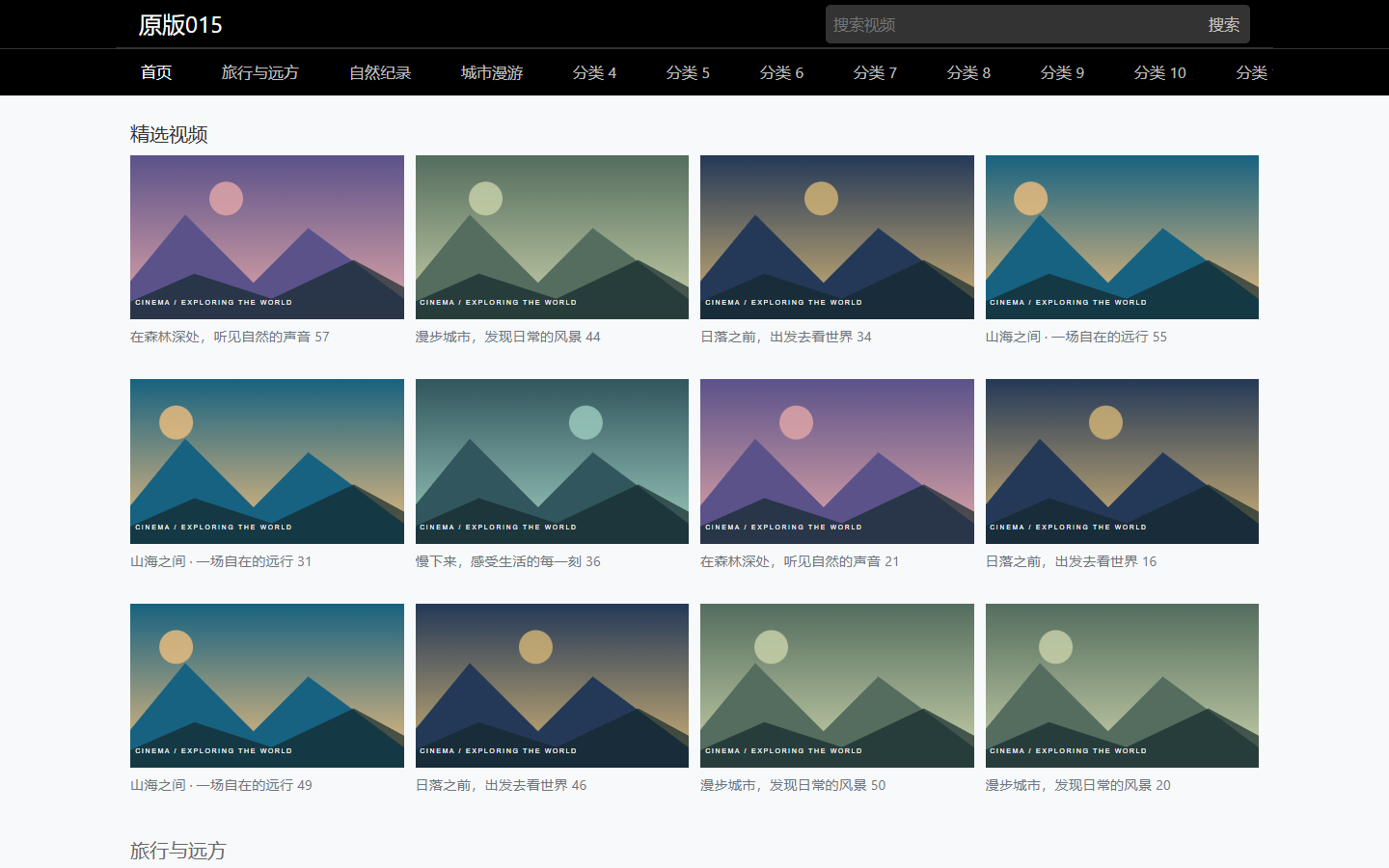1389x868 pixels.
Task: Open thumbnail for 日落之前 video 16
Action: (1122, 461)
